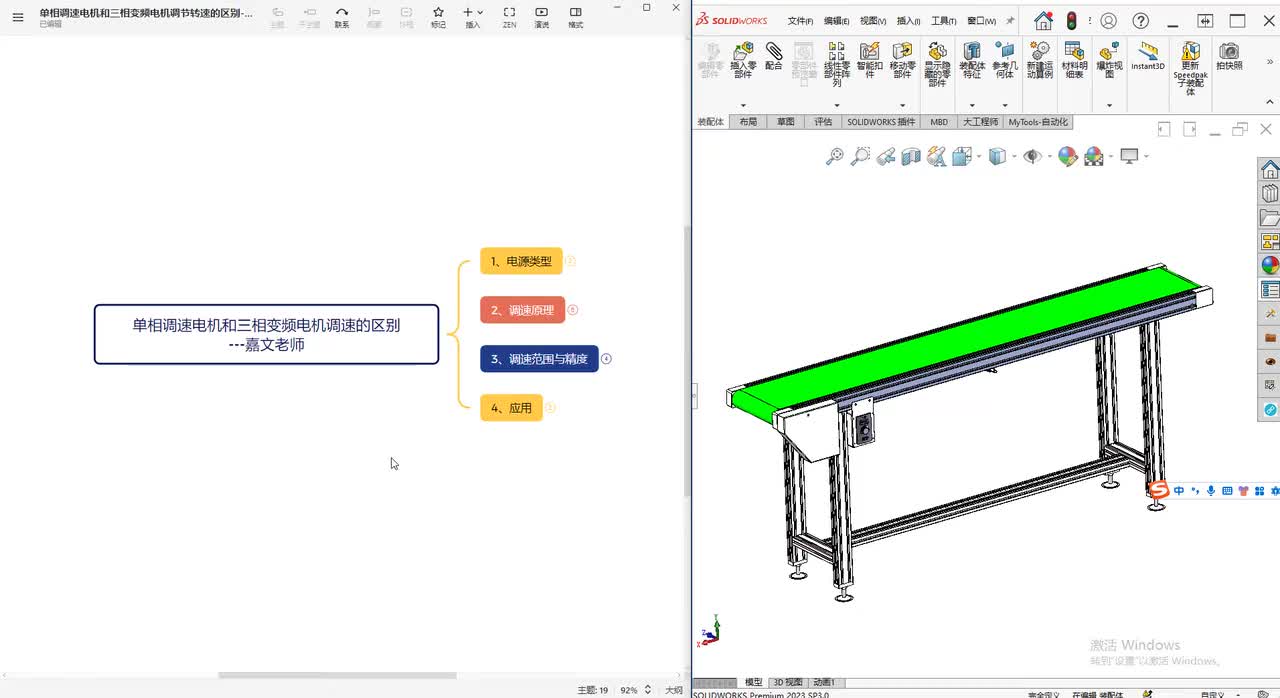Switch to the 布局 ribbon tab
The image size is (1280, 698).
click(748, 122)
